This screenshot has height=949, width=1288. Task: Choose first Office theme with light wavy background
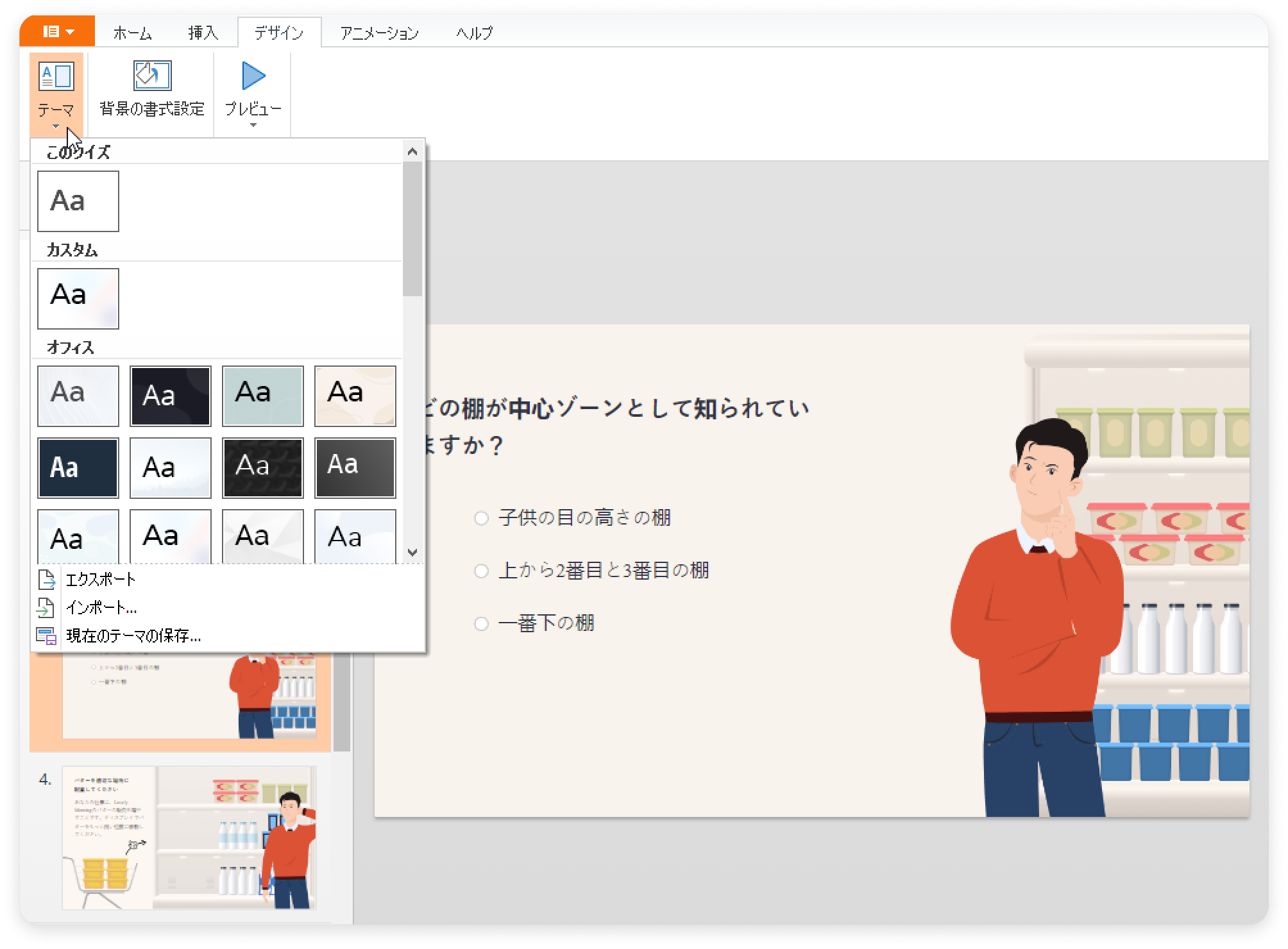(x=78, y=396)
